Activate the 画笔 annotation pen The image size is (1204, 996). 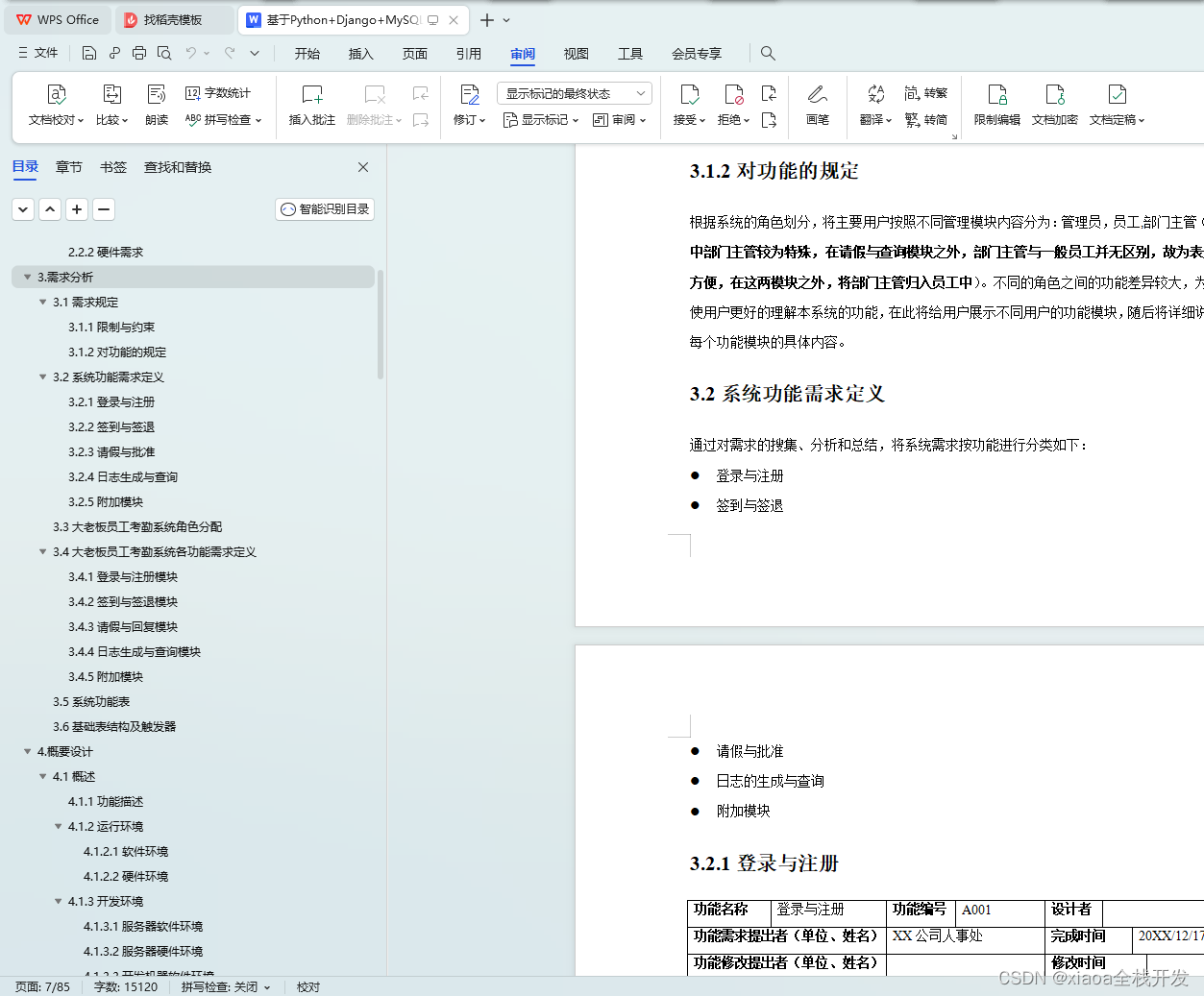(x=817, y=106)
